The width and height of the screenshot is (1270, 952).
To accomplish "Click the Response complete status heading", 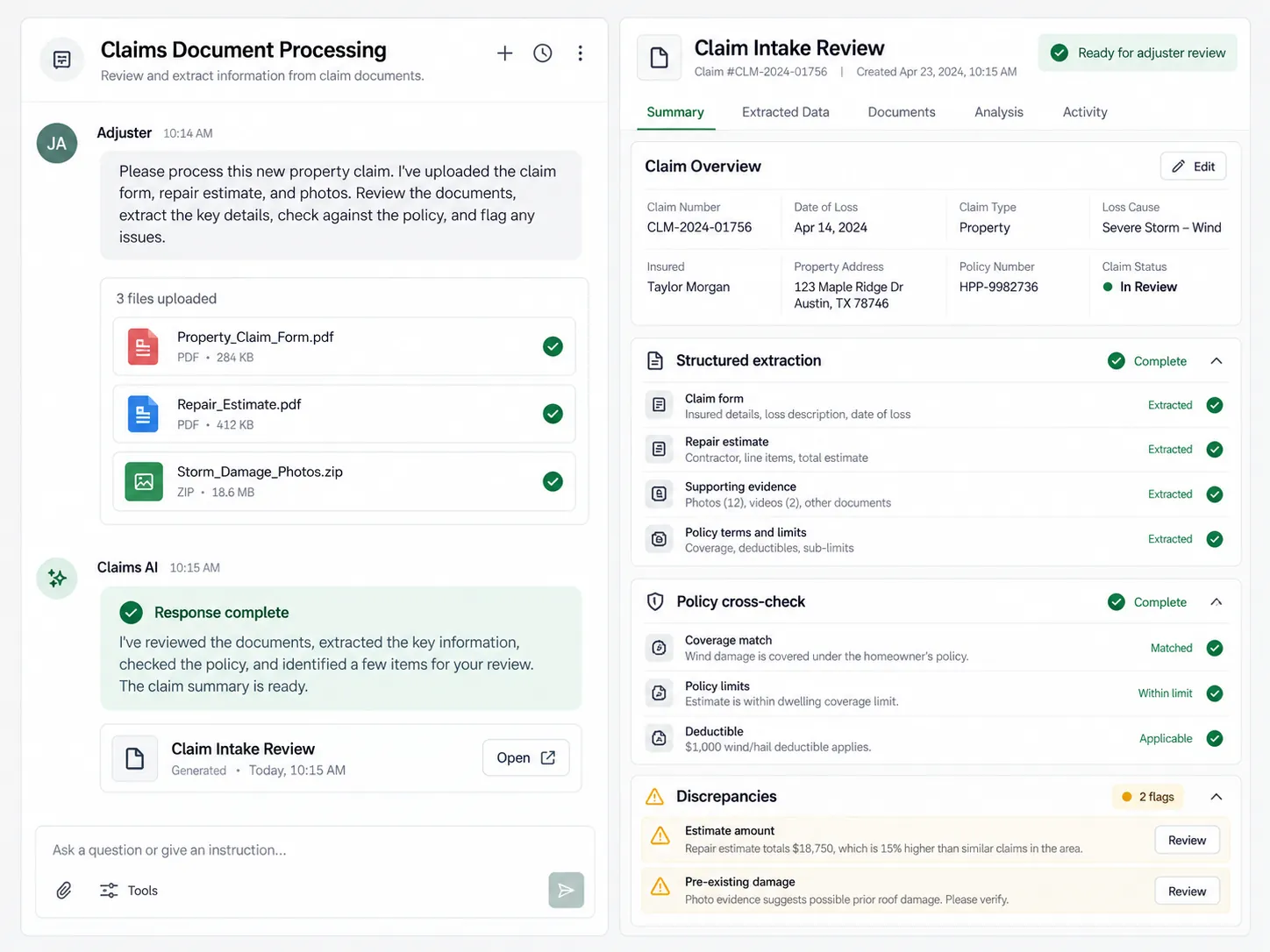I will tap(221, 613).
